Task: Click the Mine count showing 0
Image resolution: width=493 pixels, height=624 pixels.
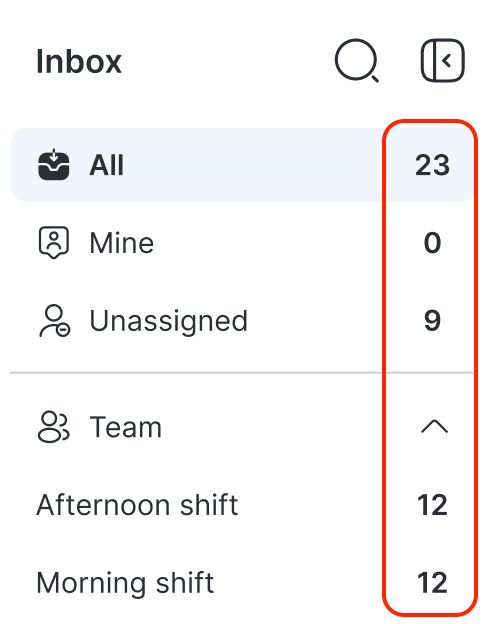Action: (x=433, y=243)
